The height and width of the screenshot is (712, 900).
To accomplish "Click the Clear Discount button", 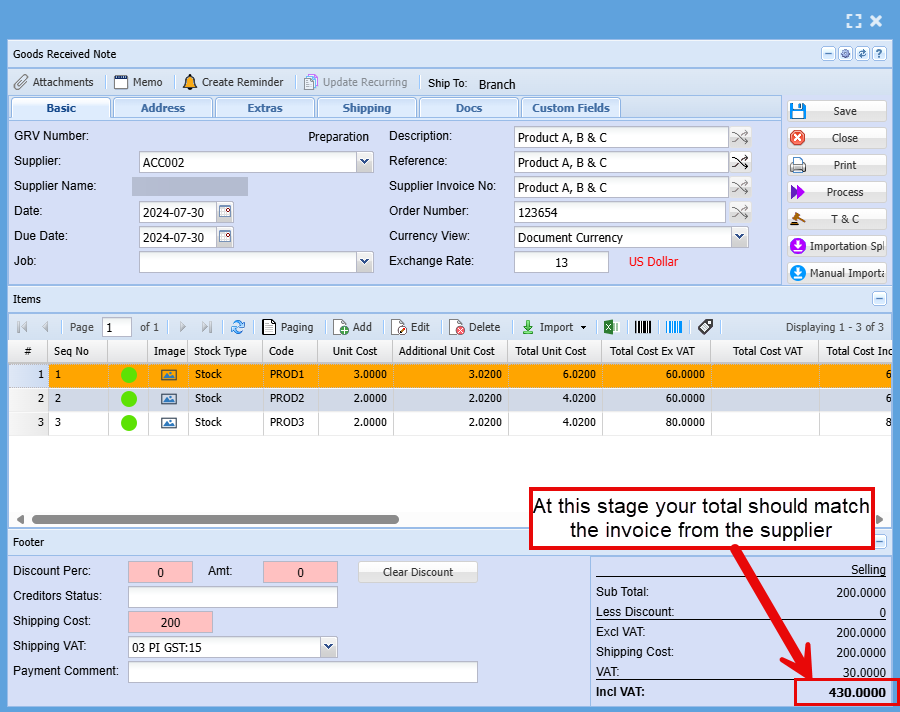I will tap(418, 572).
